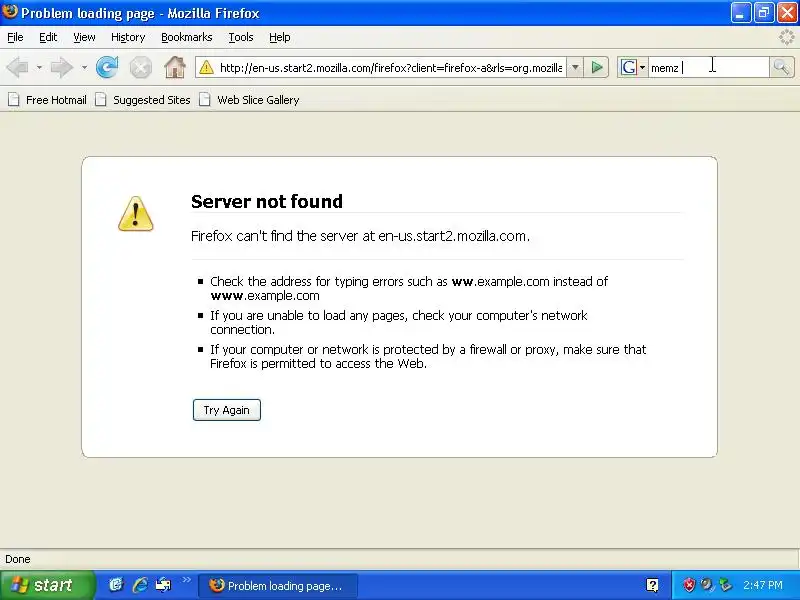Open the Web Slice Gallery bookmark
800x600 pixels.
pyautogui.click(x=249, y=100)
